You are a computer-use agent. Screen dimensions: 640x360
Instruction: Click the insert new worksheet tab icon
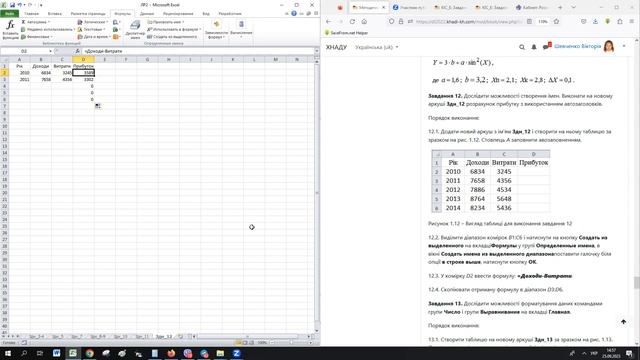click(x=180, y=337)
